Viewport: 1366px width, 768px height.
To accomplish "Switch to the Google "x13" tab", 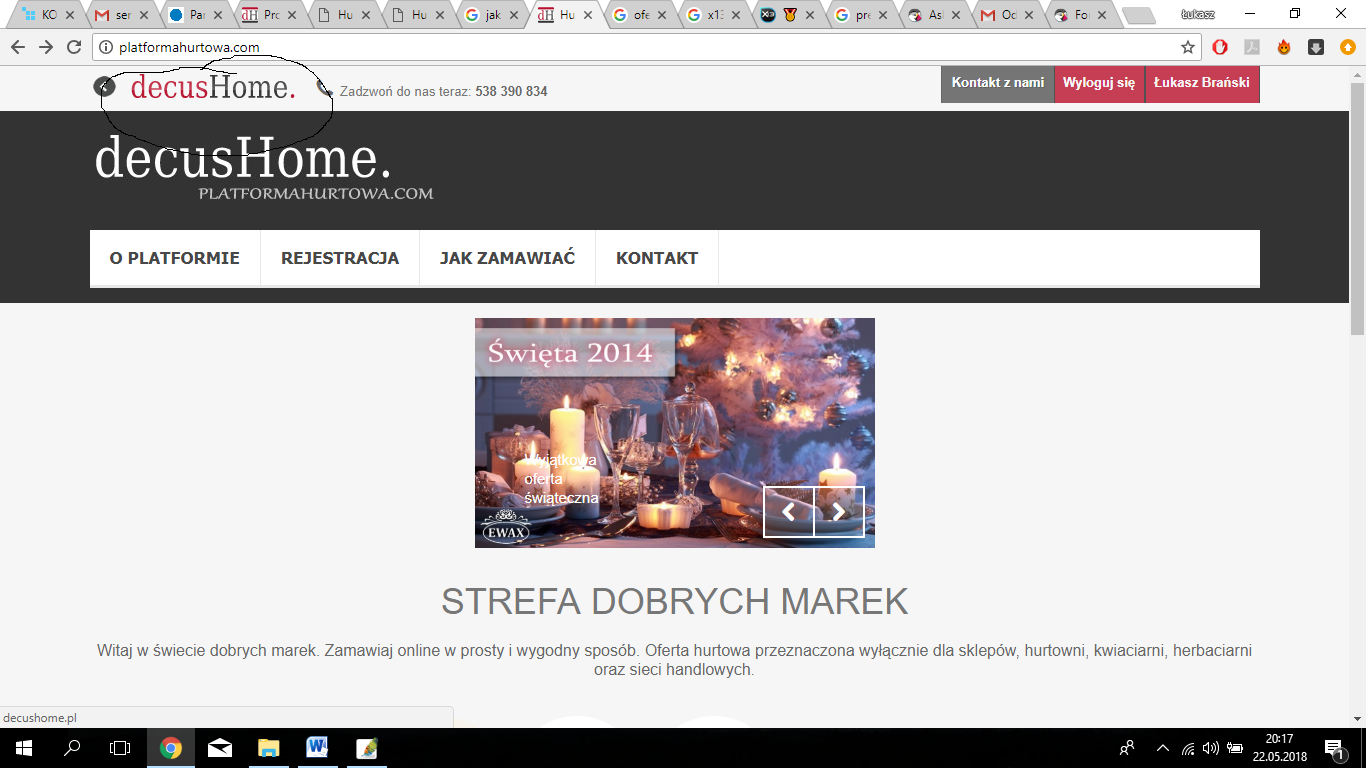I will coord(712,15).
